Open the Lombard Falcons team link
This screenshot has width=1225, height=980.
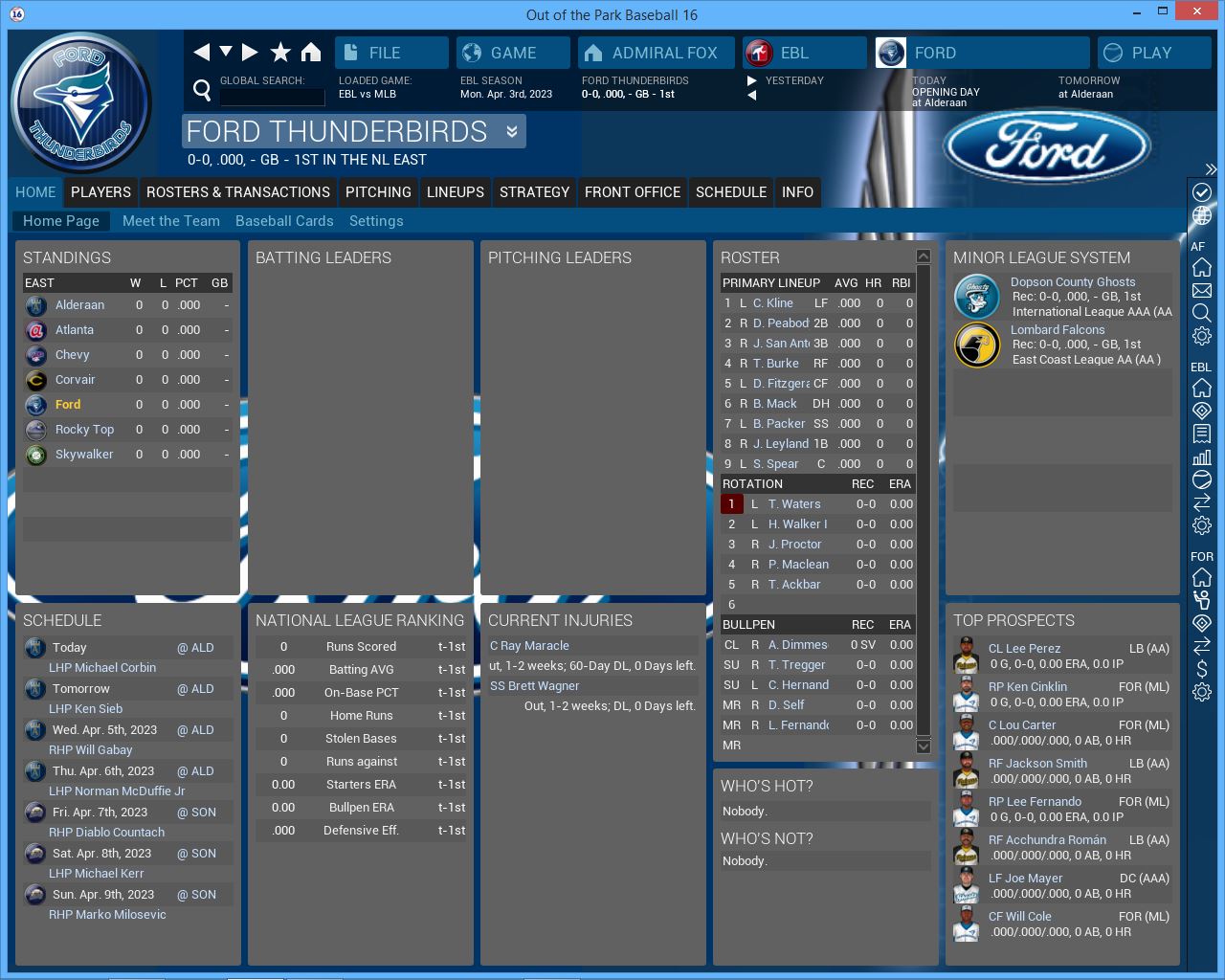point(1058,330)
